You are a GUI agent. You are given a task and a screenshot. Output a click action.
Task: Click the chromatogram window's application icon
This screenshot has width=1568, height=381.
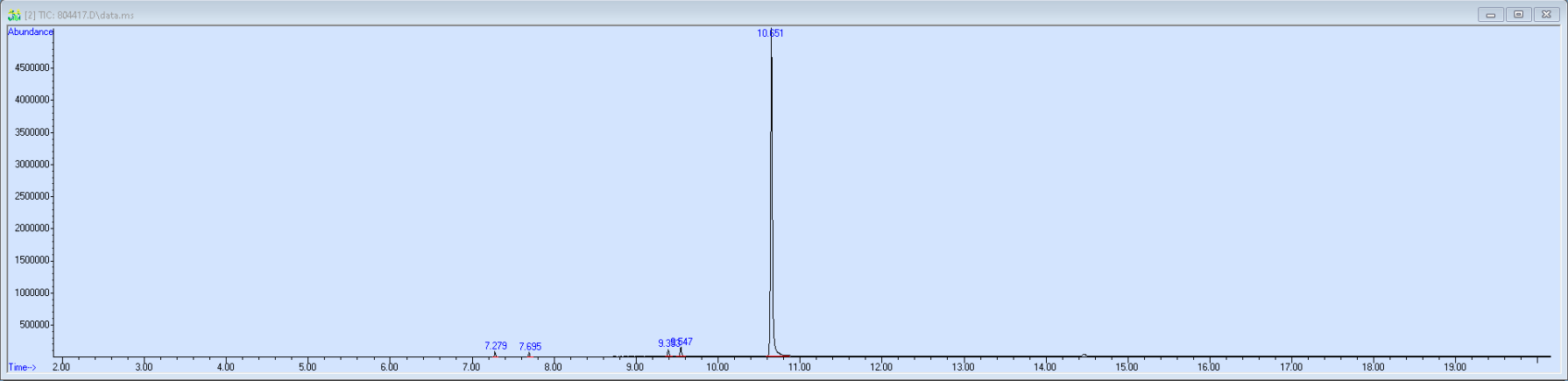tap(14, 15)
